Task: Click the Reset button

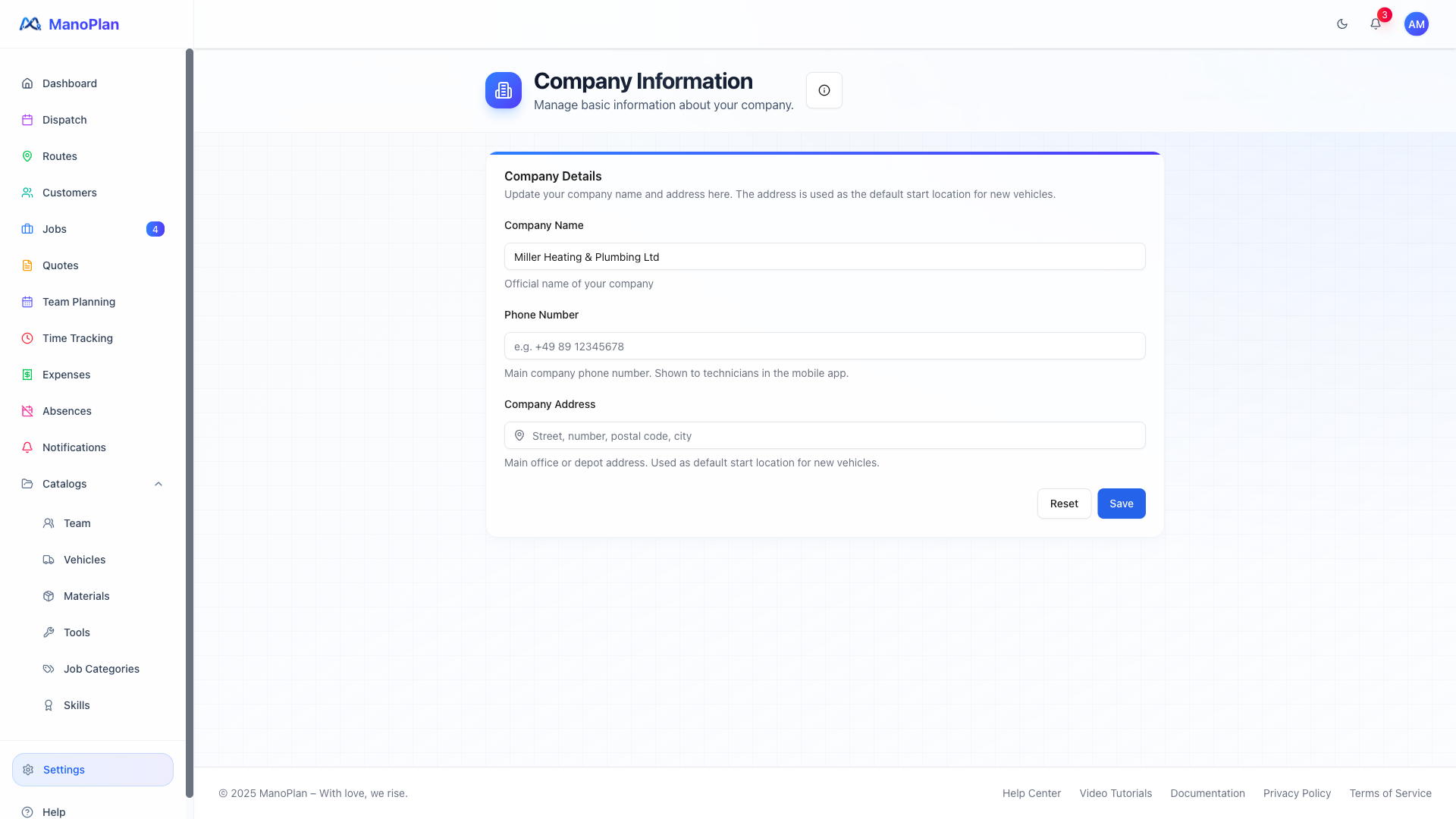Action: [1064, 504]
